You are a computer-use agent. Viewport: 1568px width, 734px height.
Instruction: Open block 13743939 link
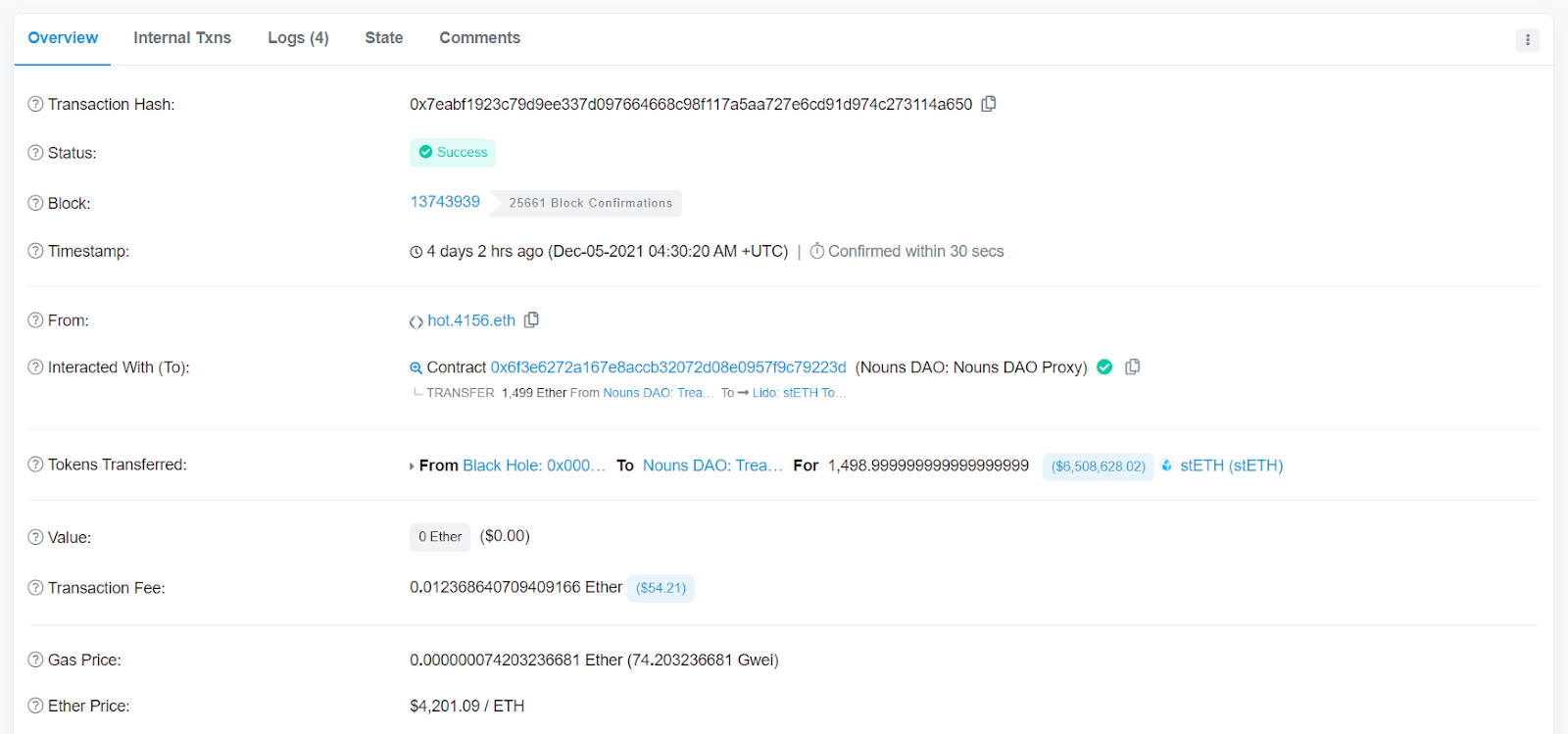[445, 202]
